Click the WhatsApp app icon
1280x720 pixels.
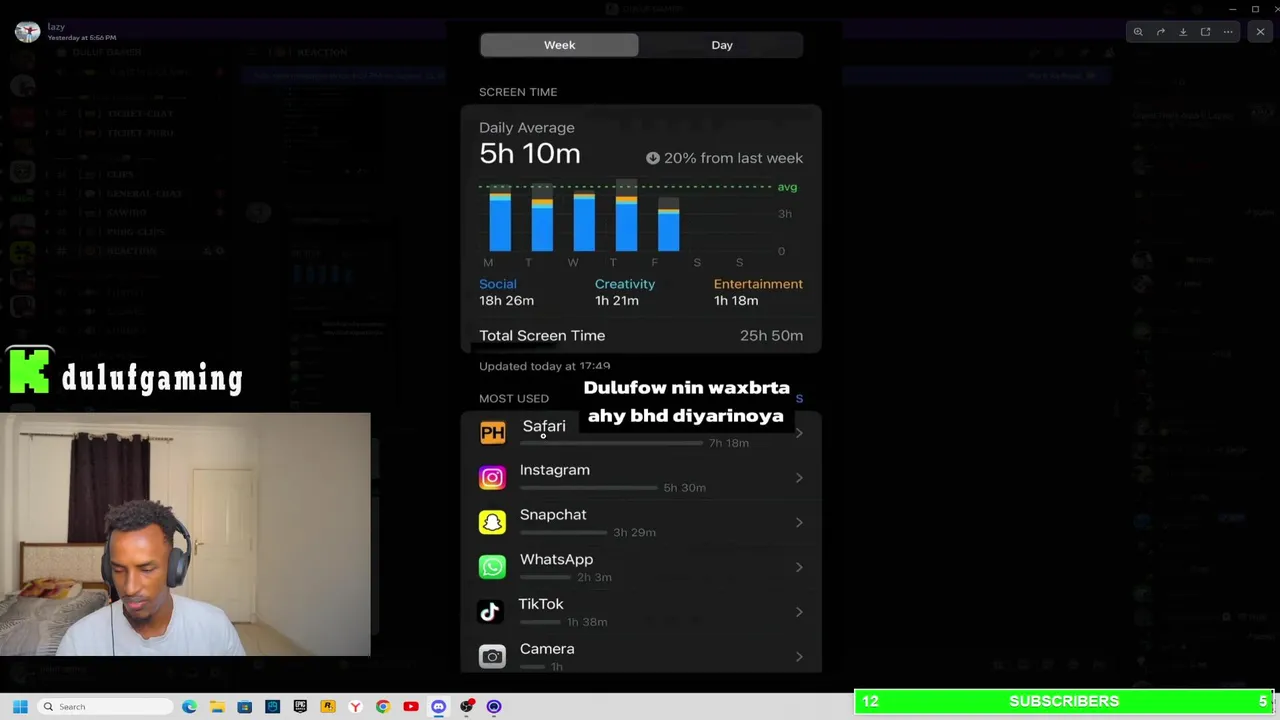point(492,567)
